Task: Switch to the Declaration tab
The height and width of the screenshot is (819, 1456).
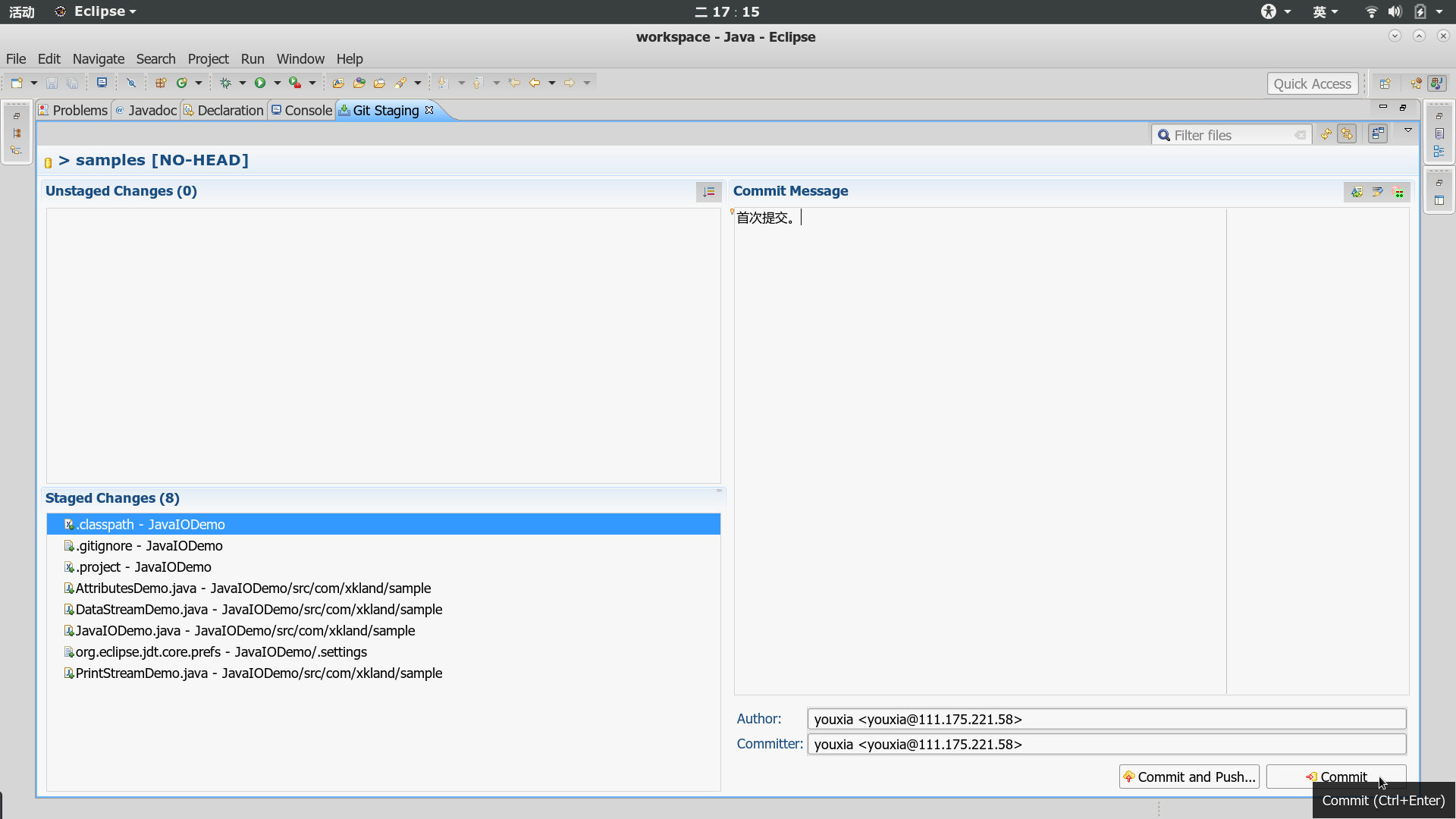Action: pos(224,110)
